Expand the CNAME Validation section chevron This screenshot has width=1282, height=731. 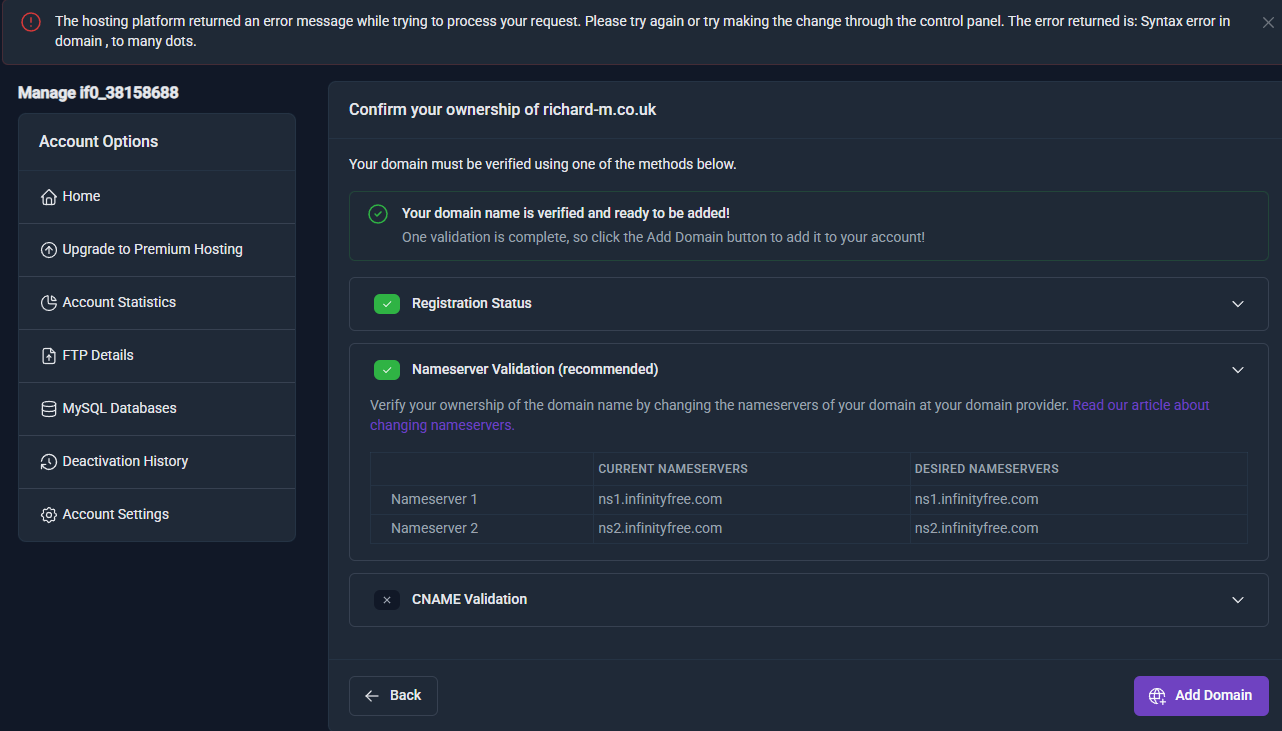(1238, 600)
